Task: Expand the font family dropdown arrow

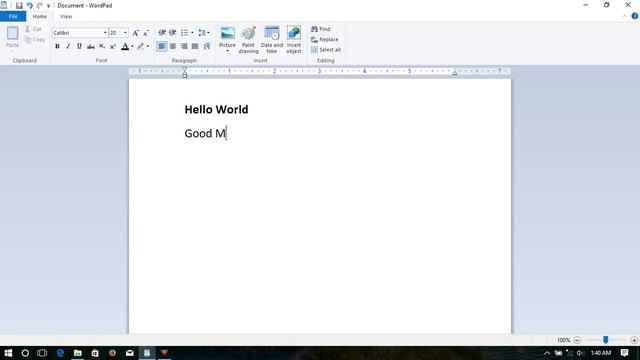Action: point(105,33)
